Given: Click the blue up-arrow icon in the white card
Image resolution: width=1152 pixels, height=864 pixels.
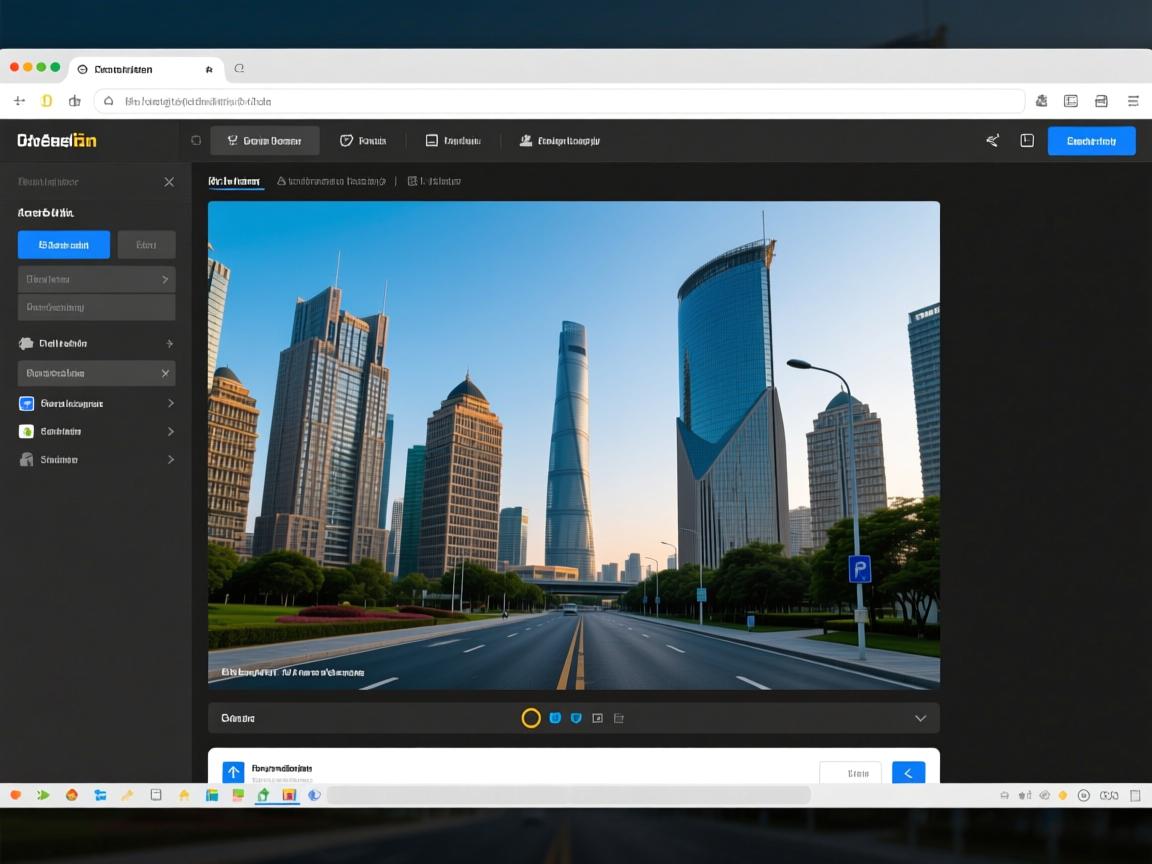Looking at the screenshot, I should coord(233,772).
